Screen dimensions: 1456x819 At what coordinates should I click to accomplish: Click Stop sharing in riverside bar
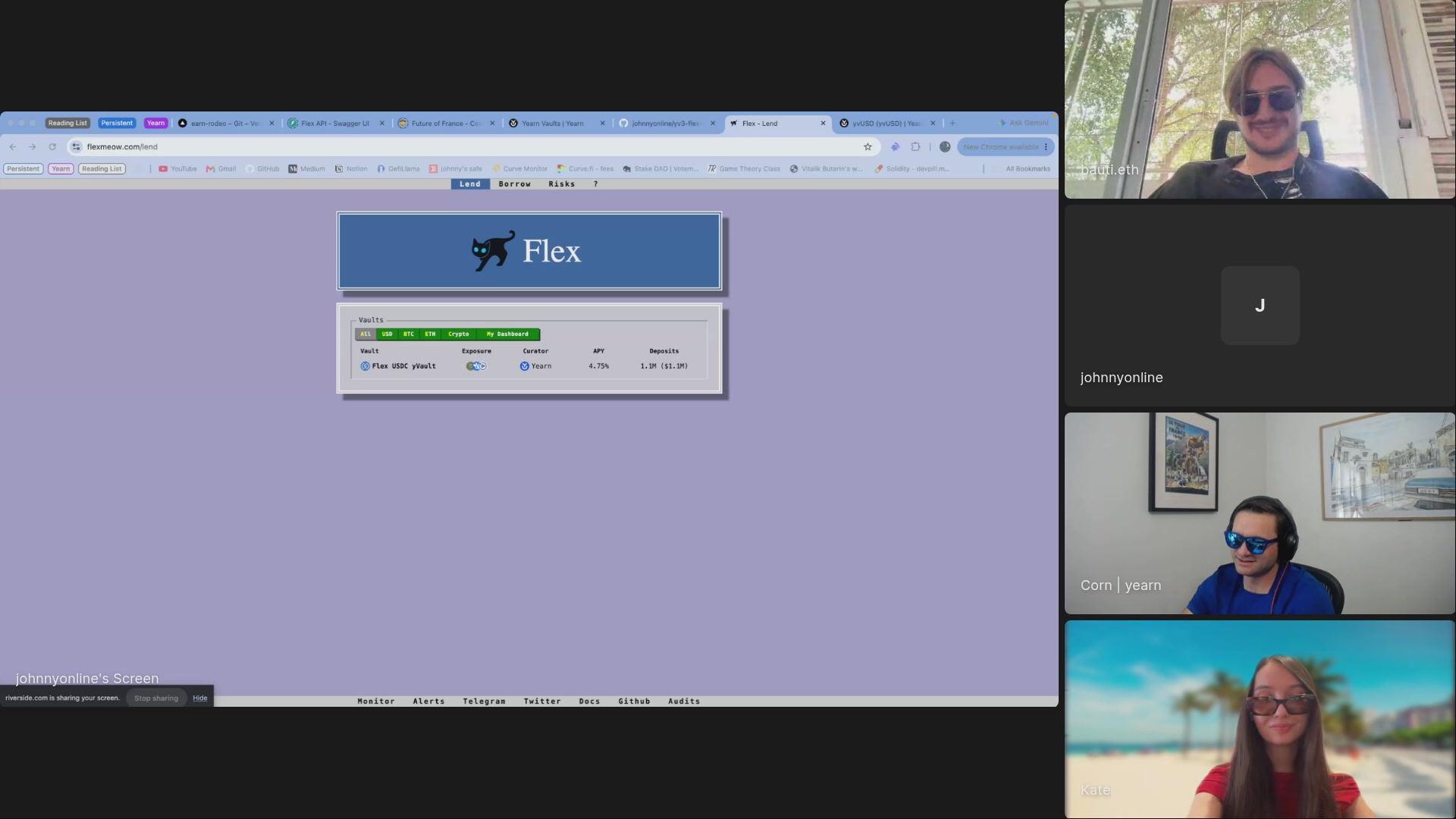156,698
